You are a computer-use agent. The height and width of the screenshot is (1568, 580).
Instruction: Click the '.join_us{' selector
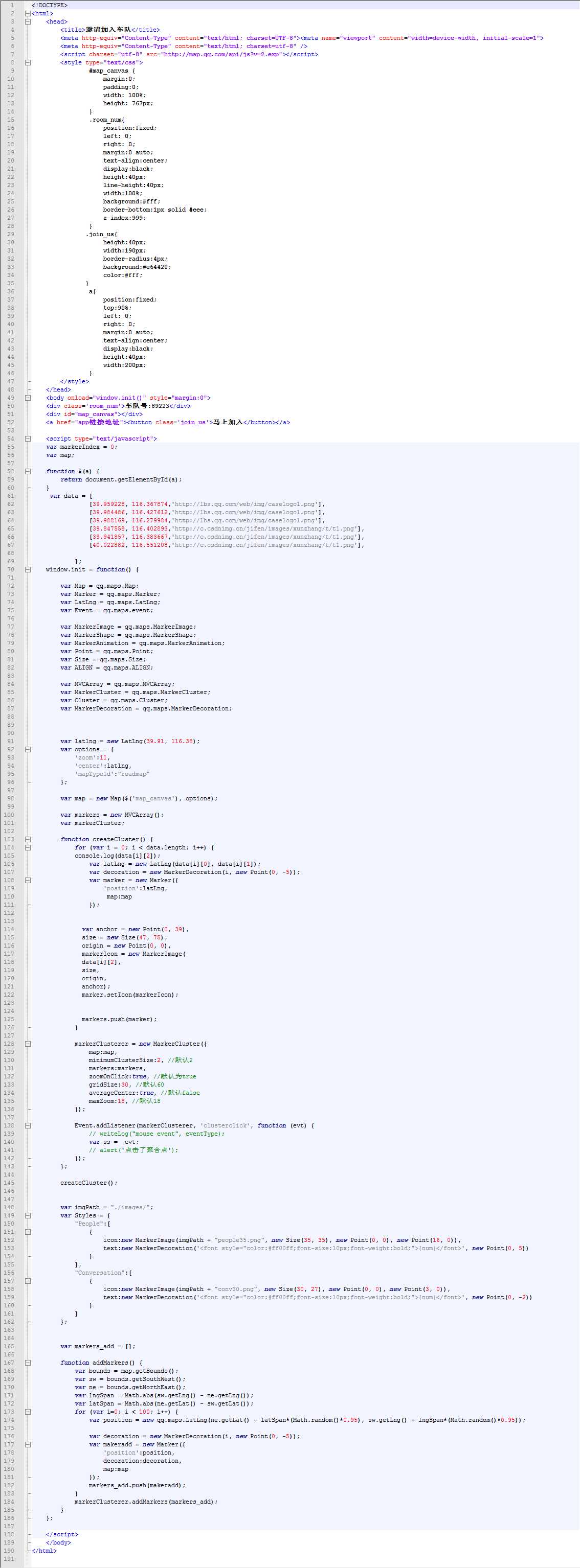click(101, 235)
